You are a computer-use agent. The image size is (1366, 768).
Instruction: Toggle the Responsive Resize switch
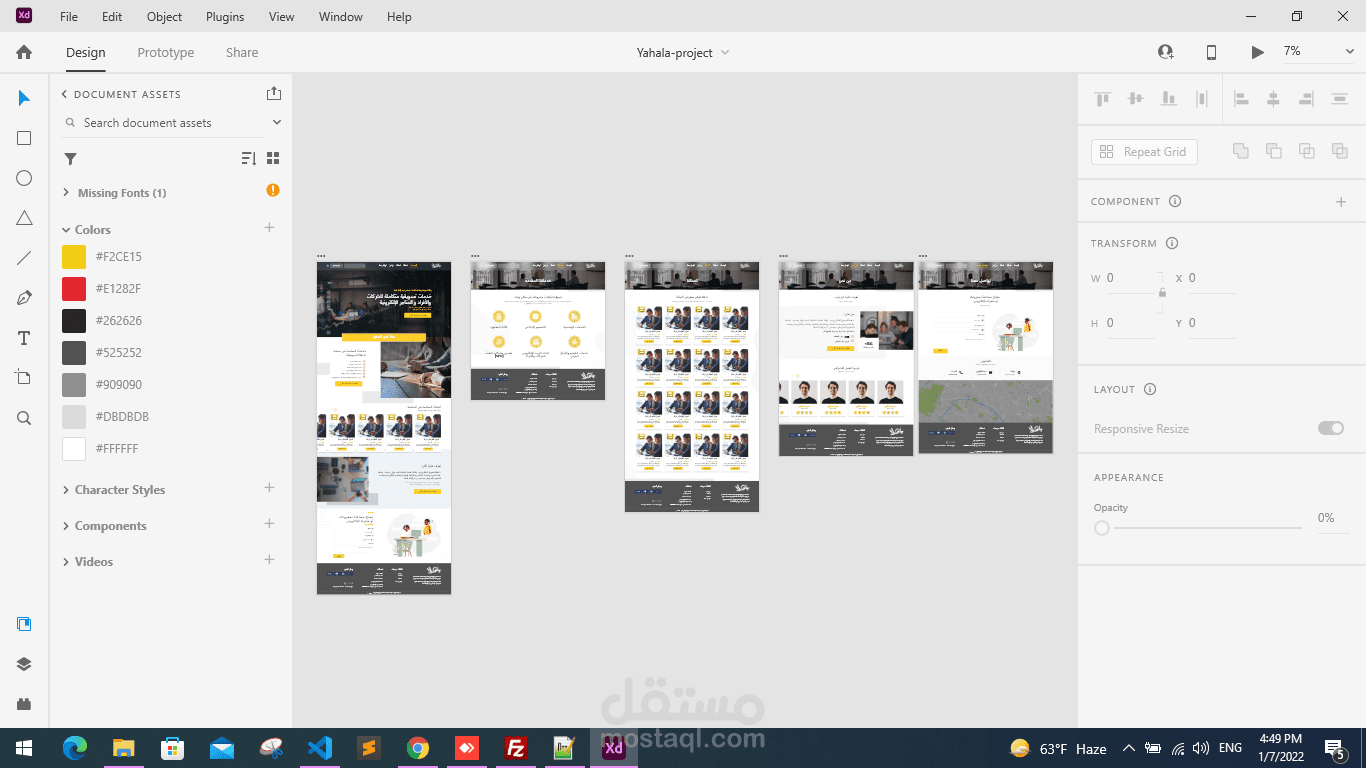tap(1331, 428)
